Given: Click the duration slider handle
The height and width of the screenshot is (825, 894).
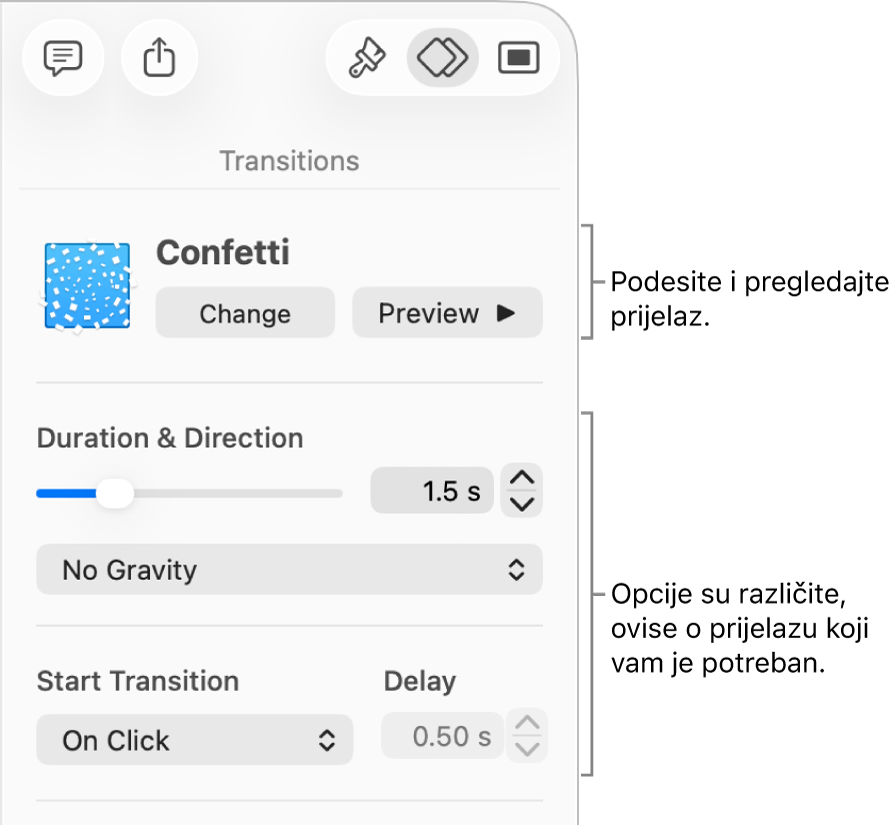Looking at the screenshot, I should pyautogui.click(x=117, y=493).
